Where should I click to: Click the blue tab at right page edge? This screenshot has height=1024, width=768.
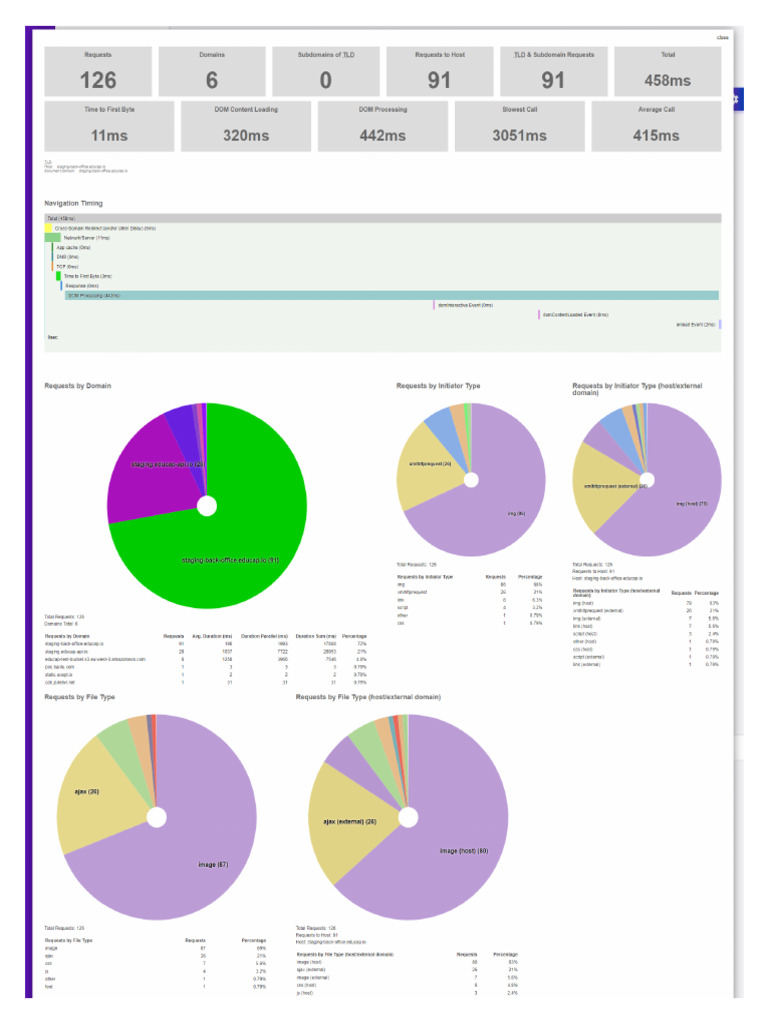738,99
